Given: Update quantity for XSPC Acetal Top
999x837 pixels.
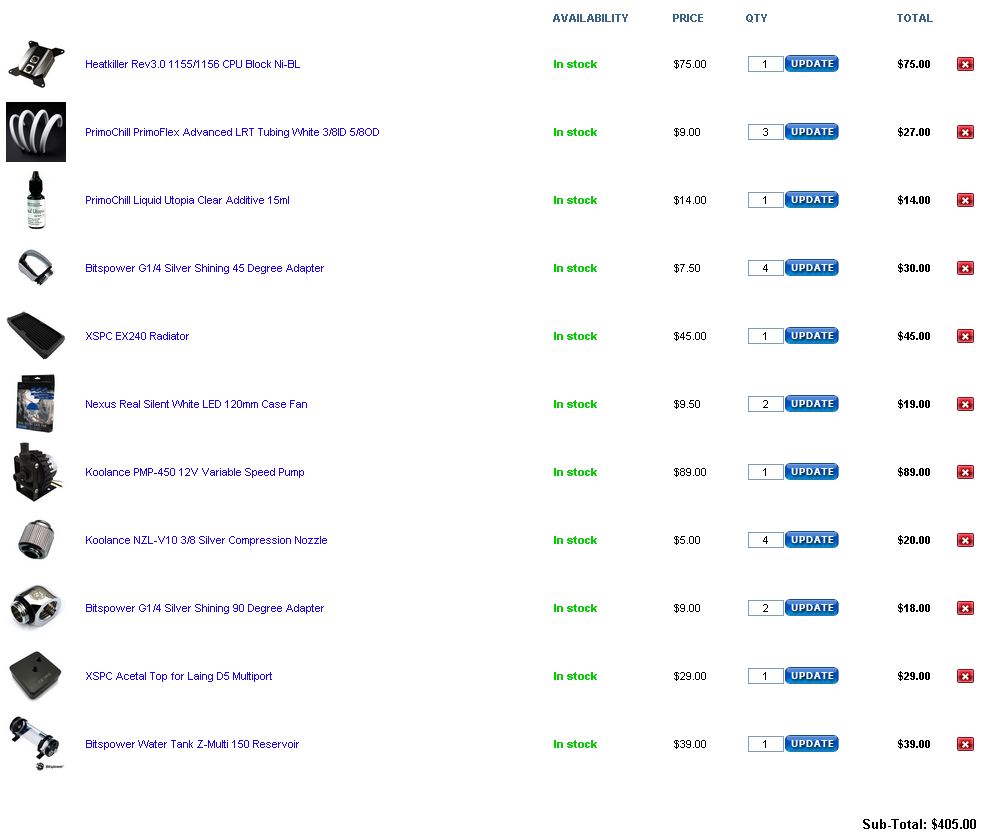Looking at the screenshot, I should [x=812, y=676].
